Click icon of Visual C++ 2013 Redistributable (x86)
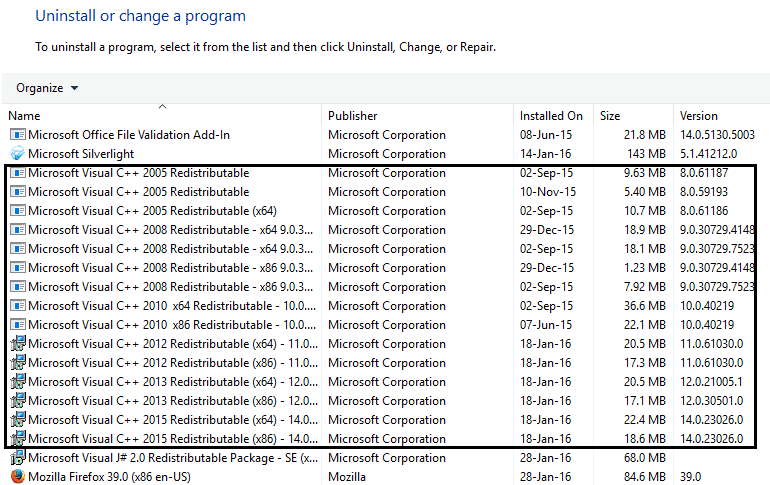 [18, 401]
